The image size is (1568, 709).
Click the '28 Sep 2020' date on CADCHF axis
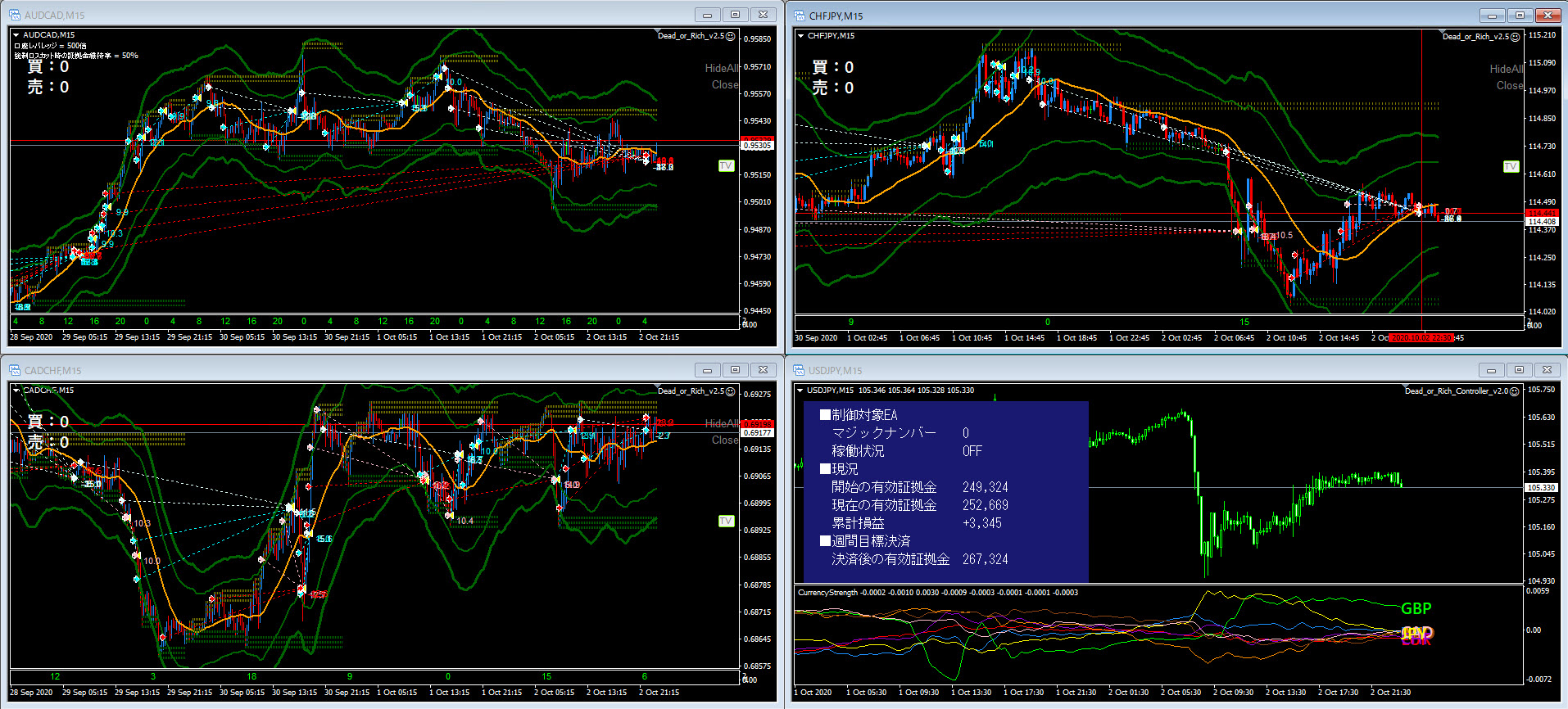[x=31, y=693]
